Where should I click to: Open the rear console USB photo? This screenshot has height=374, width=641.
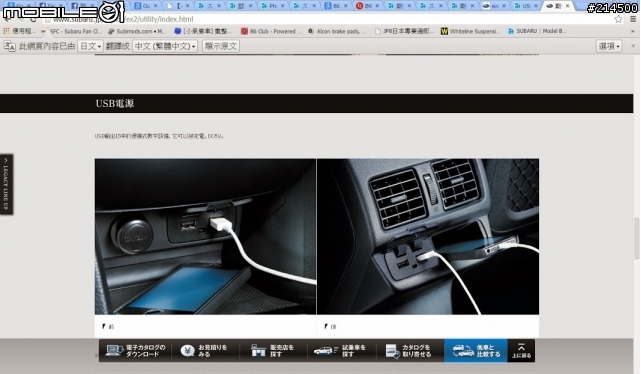pos(428,237)
